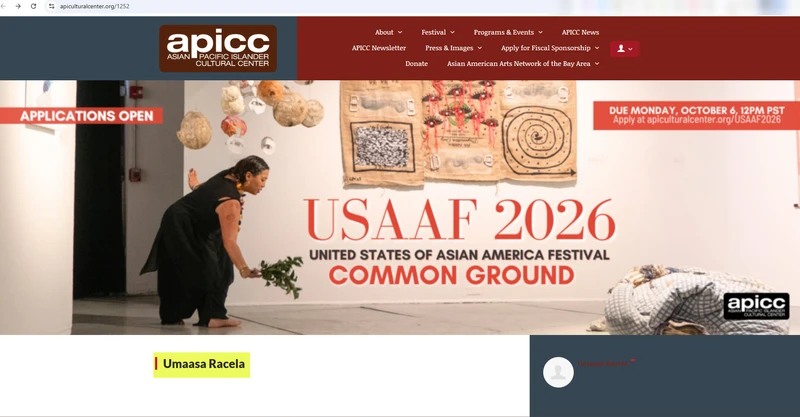Click the USAAF 2026 festival banner

pyautogui.click(x=400, y=207)
